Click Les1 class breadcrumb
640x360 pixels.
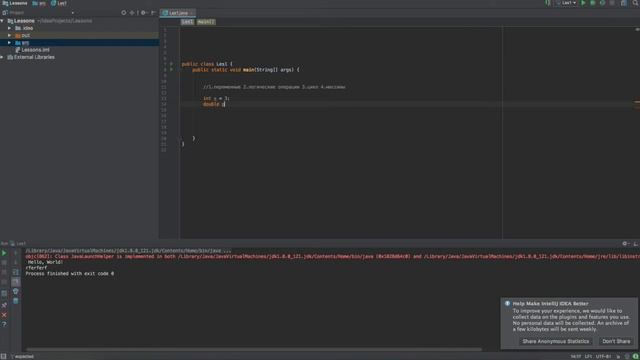187,22
